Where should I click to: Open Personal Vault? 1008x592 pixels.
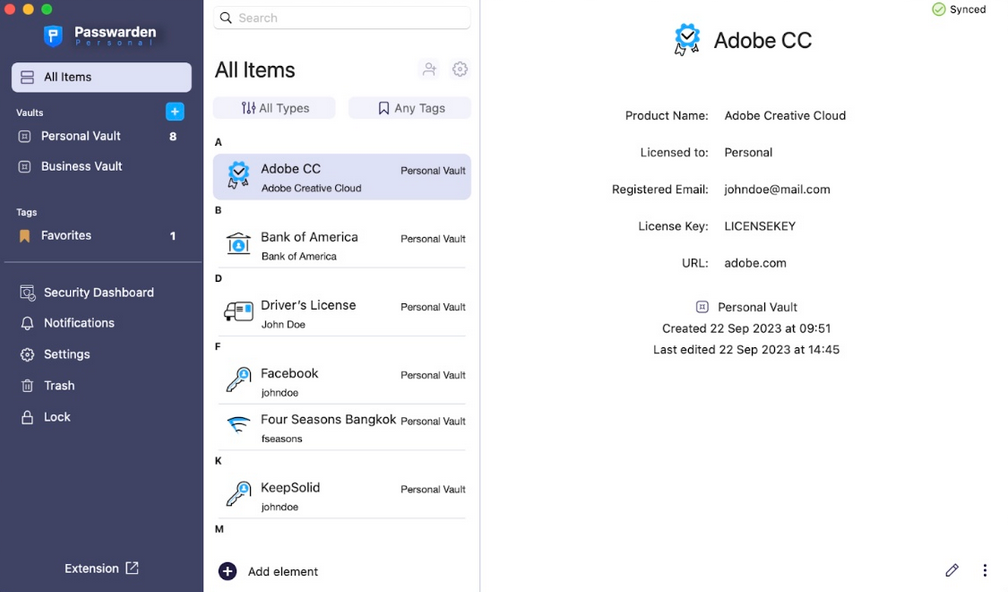tap(101, 136)
